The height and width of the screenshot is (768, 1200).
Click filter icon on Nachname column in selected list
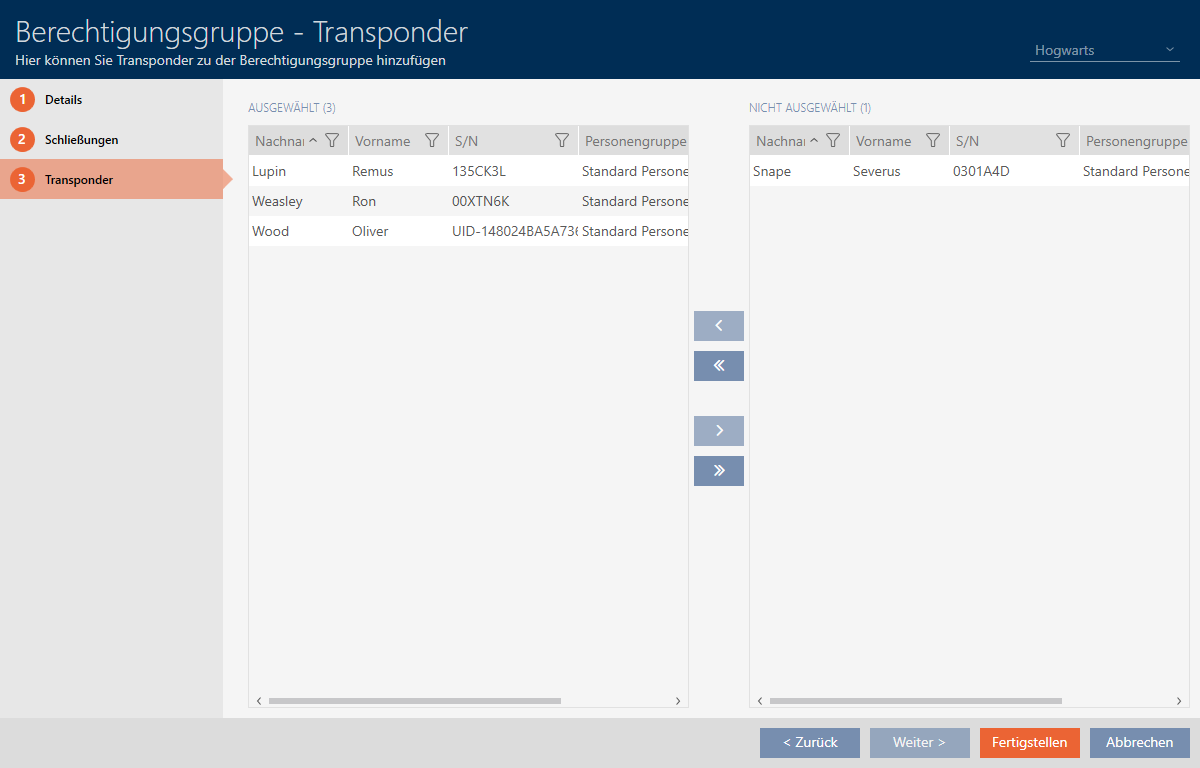[332, 141]
